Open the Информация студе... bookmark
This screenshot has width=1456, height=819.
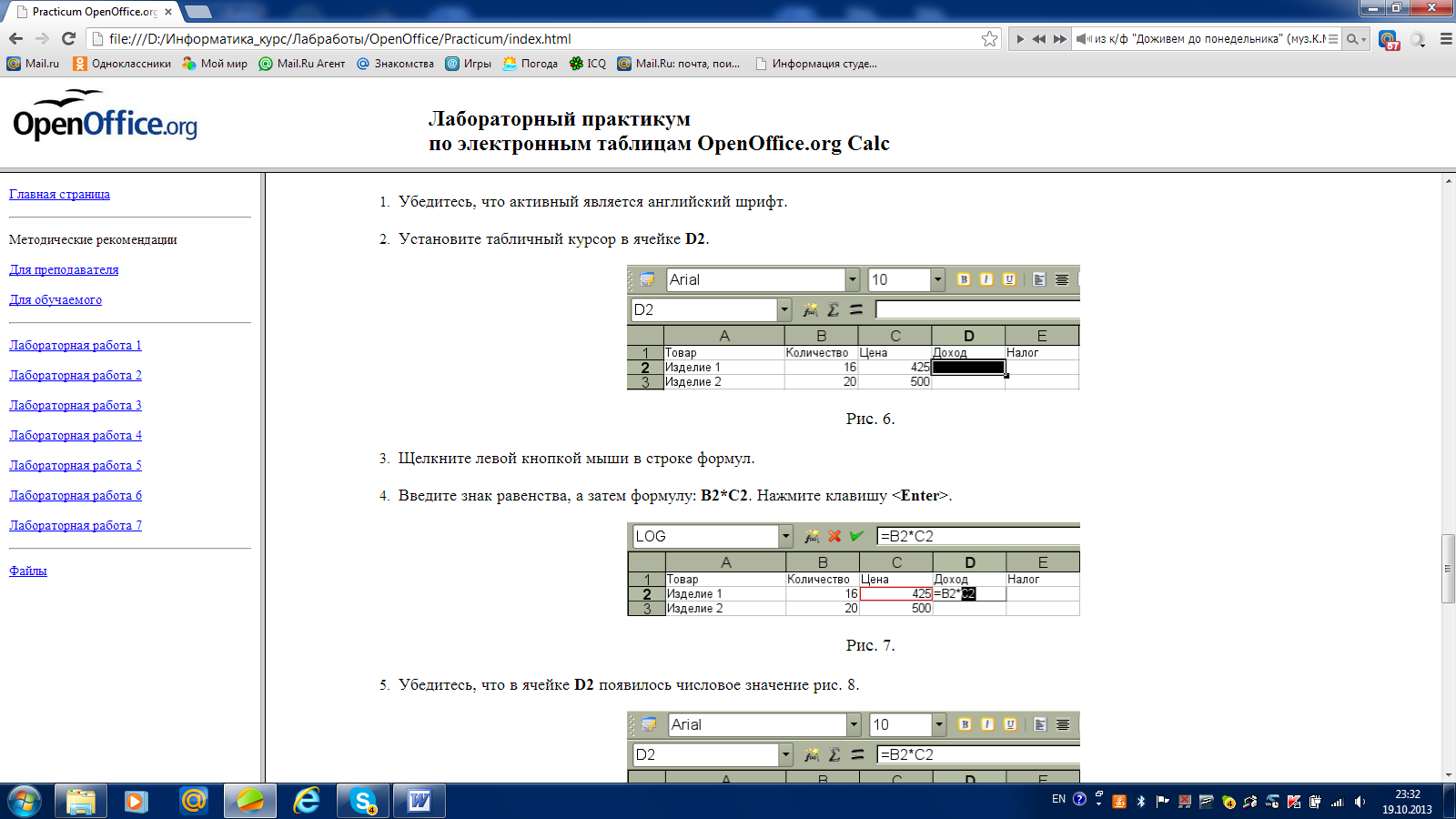tap(815, 64)
